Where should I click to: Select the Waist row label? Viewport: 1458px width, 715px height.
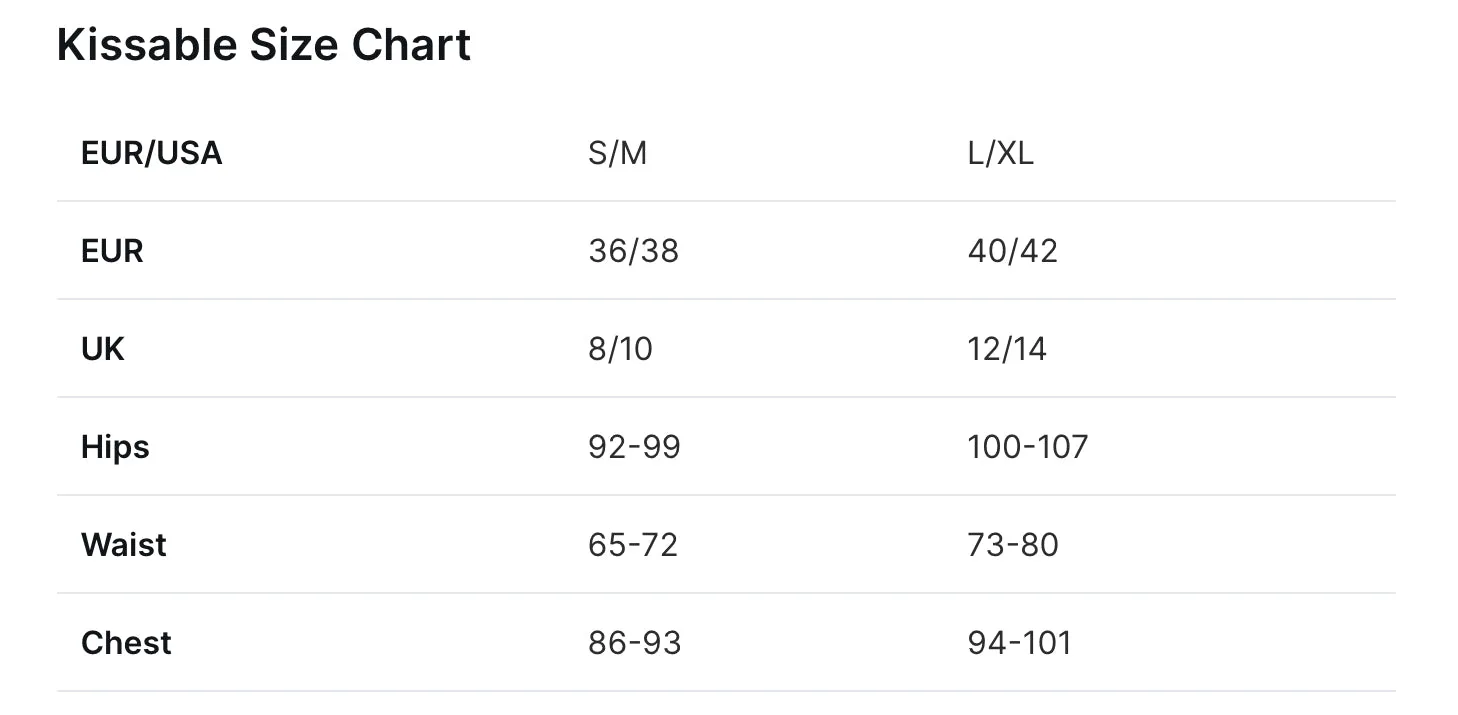[124, 545]
